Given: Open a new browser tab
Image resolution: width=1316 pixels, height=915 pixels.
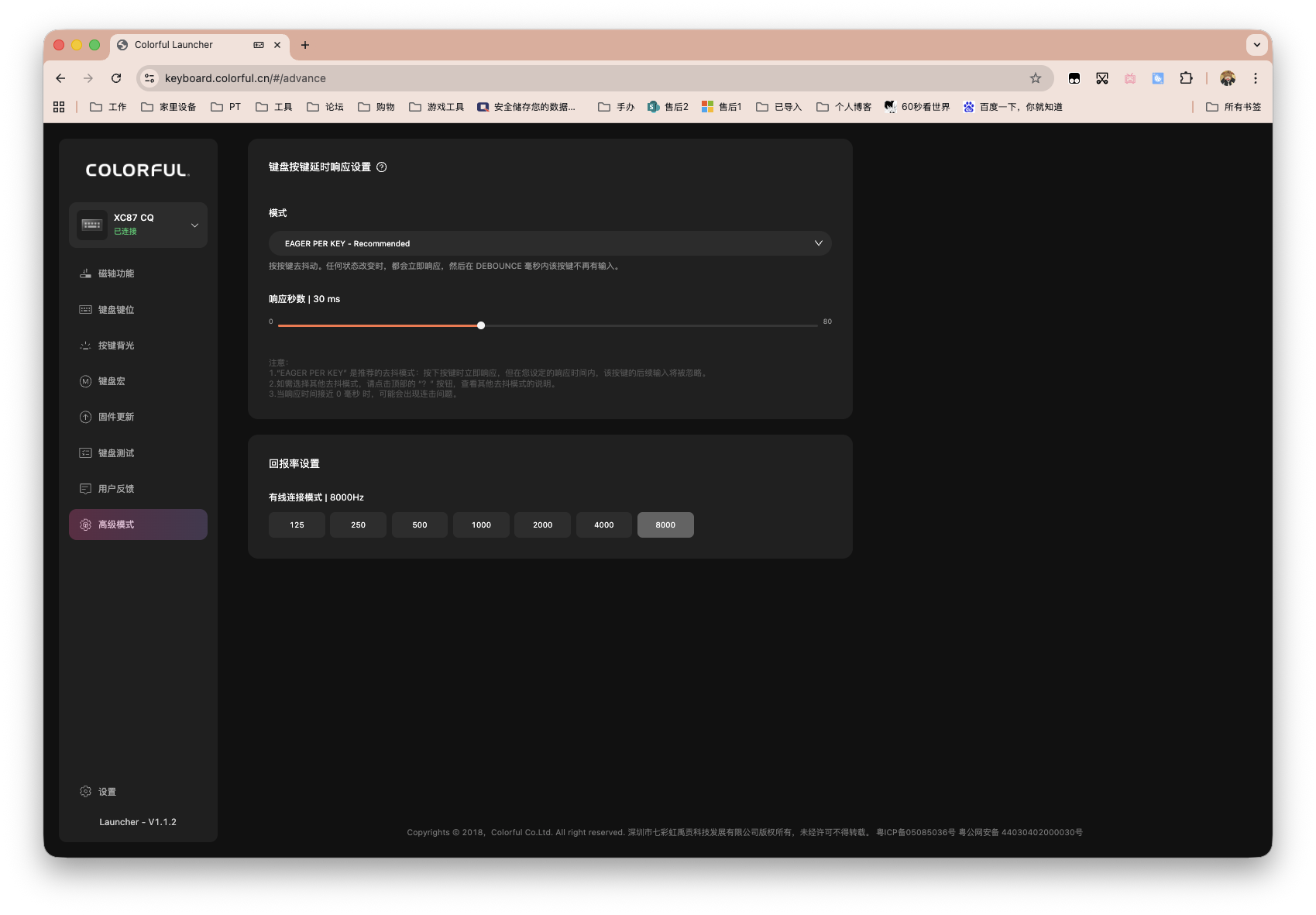Looking at the screenshot, I should 305,45.
